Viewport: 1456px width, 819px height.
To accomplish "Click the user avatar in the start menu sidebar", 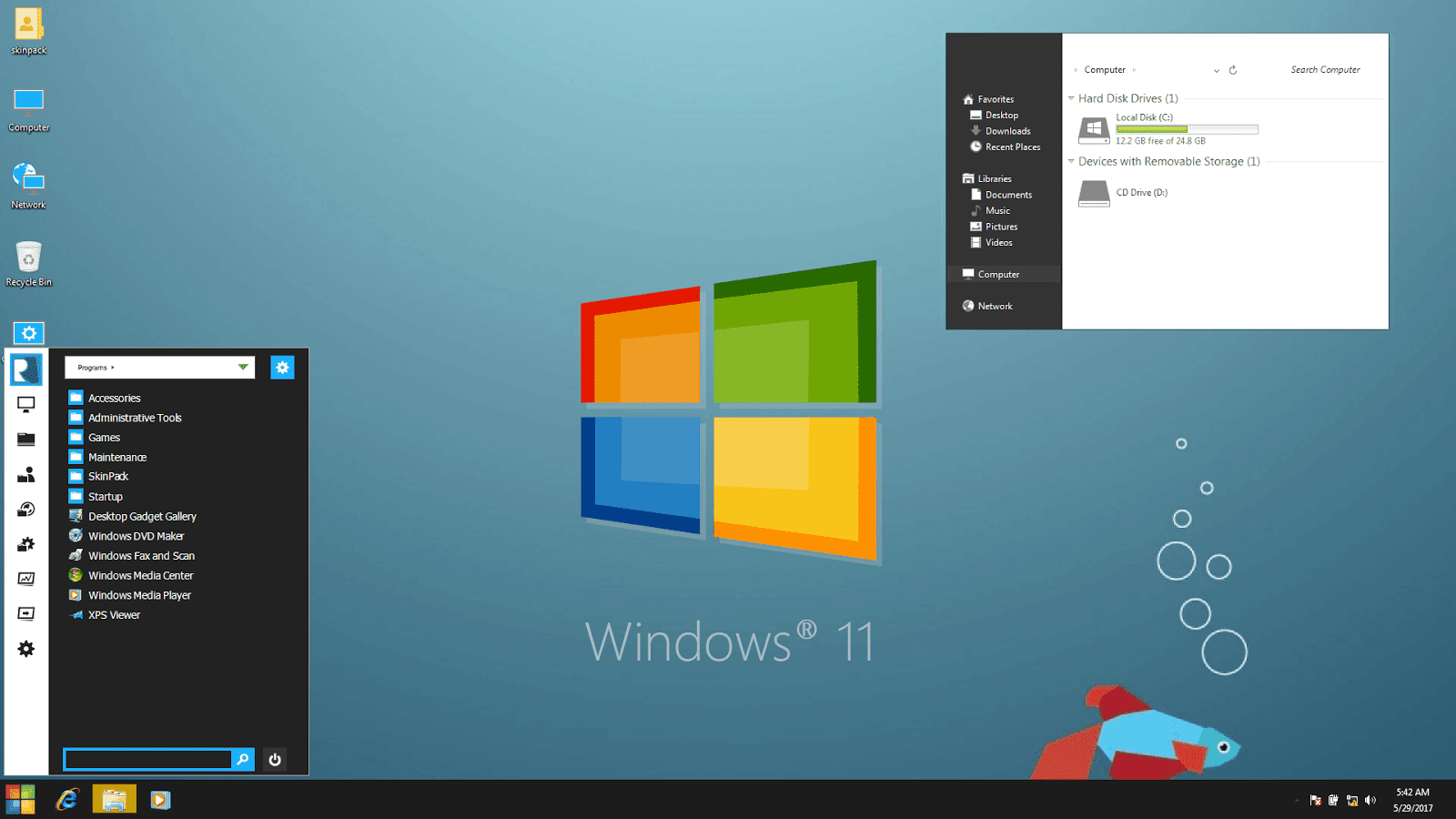I will click(26, 369).
